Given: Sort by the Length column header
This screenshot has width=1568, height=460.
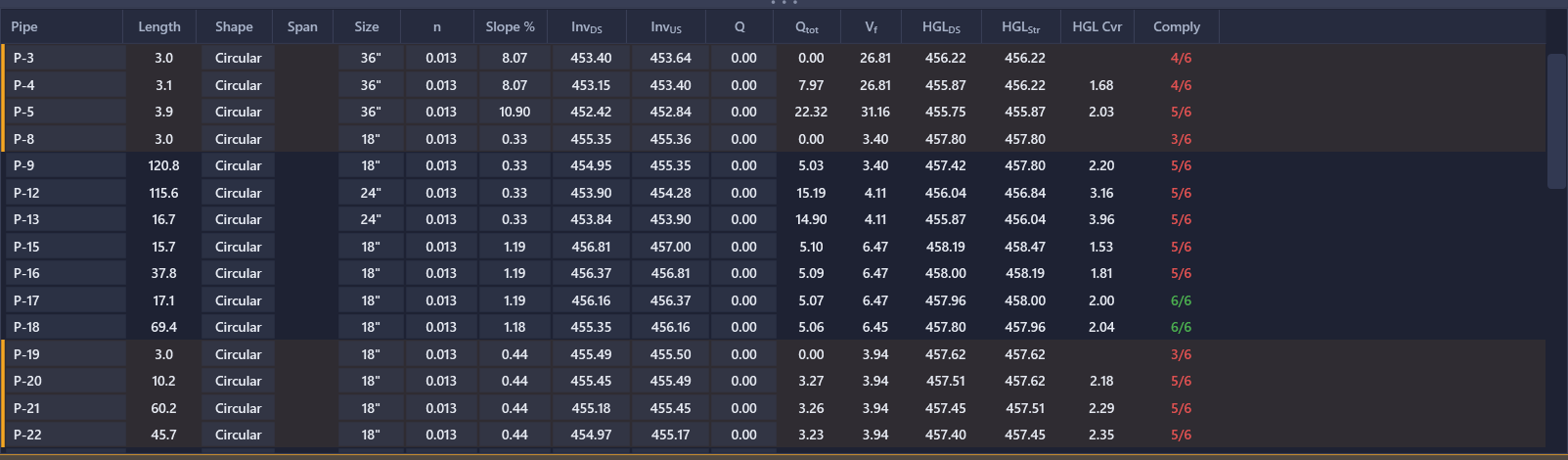Looking at the screenshot, I should pyautogui.click(x=159, y=27).
